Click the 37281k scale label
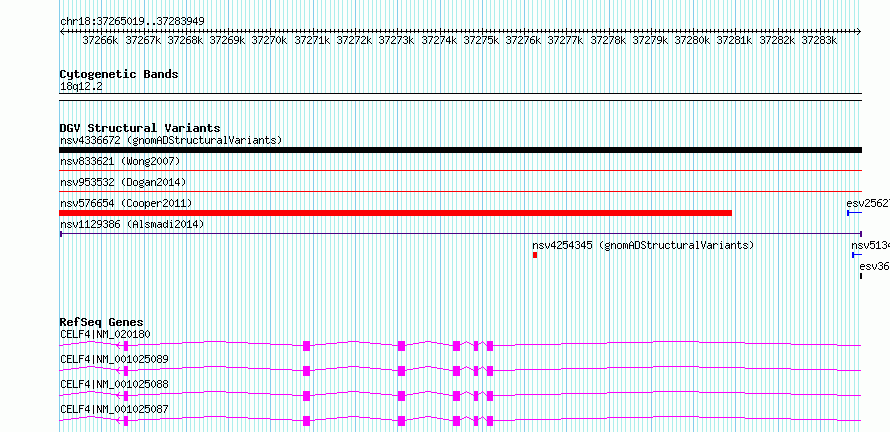 point(735,40)
